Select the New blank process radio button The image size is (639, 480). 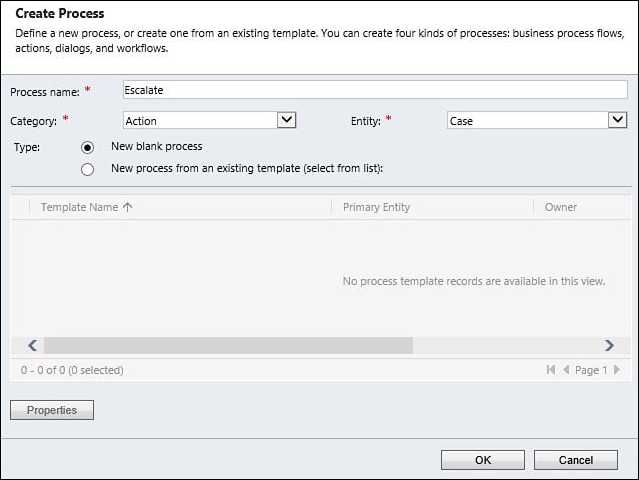coord(88,148)
